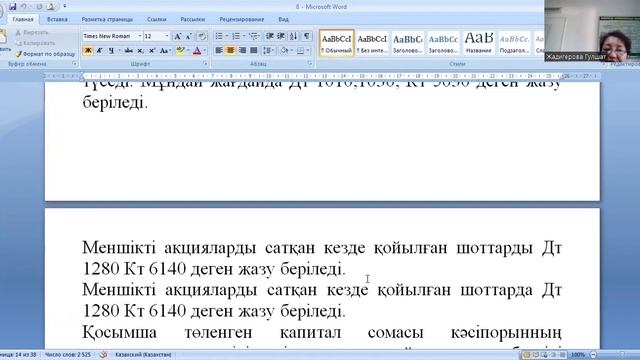Image resolution: width=640 pixels, height=360 pixels.
Task: Redo the last action
Action: click(39, 7)
